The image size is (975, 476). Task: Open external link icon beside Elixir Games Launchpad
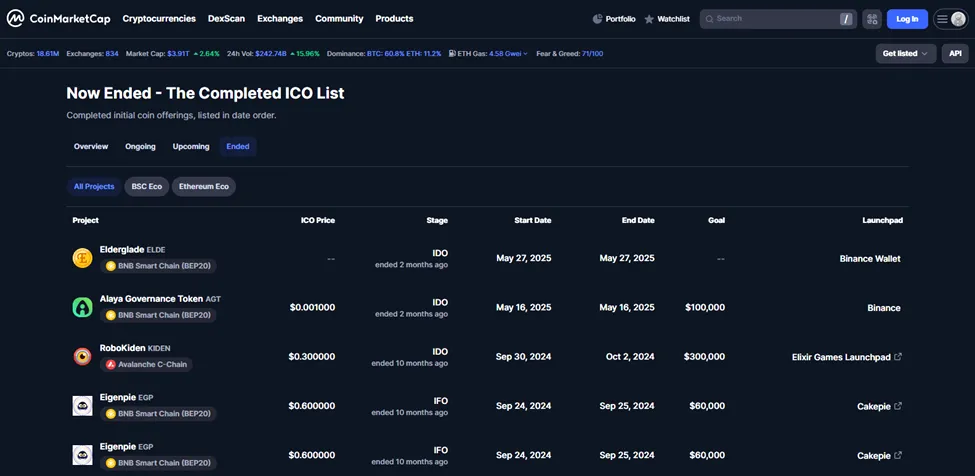pyautogui.click(x=897, y=357)
